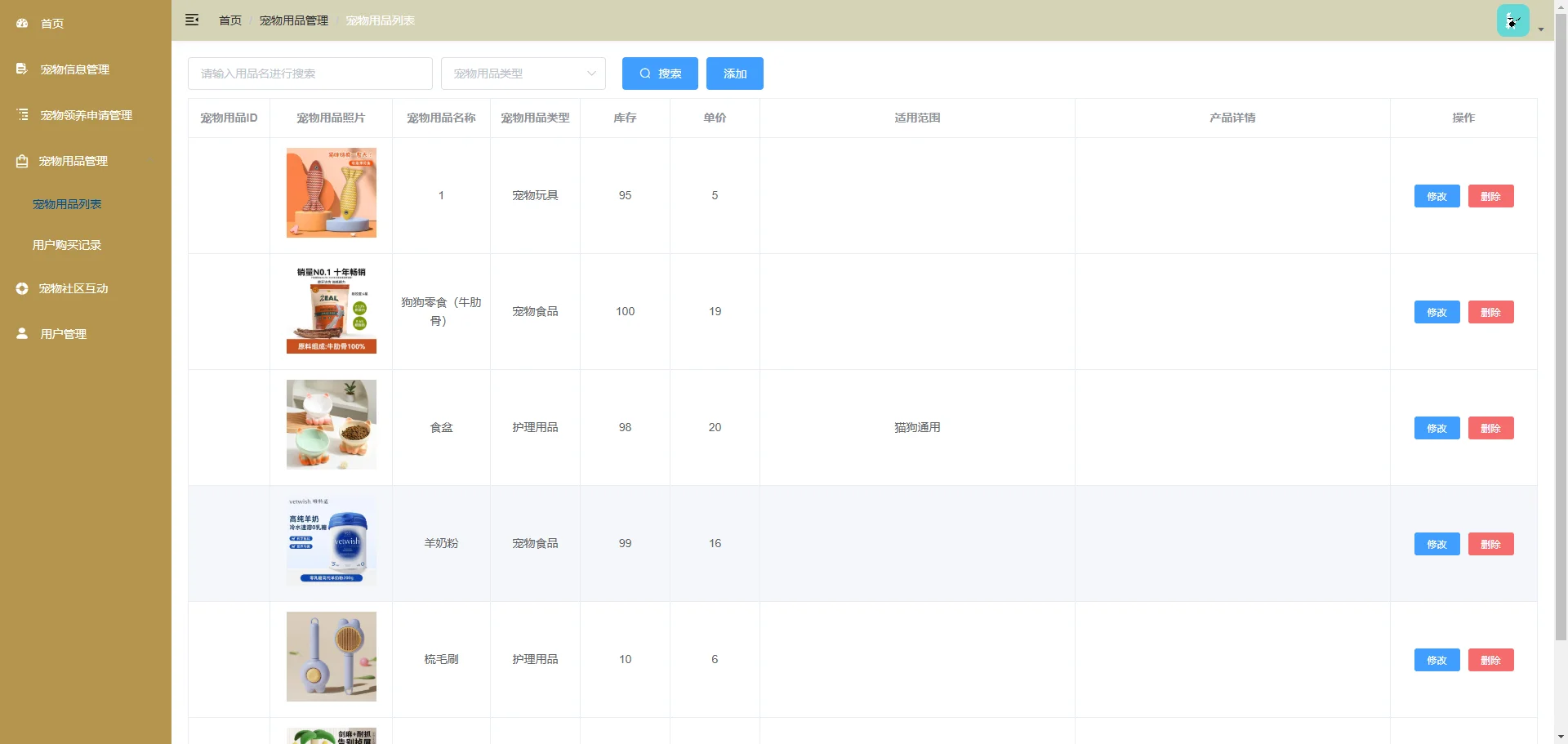Click the stock value 98
Screen dimensions: 1568x744
coord(625,428)
